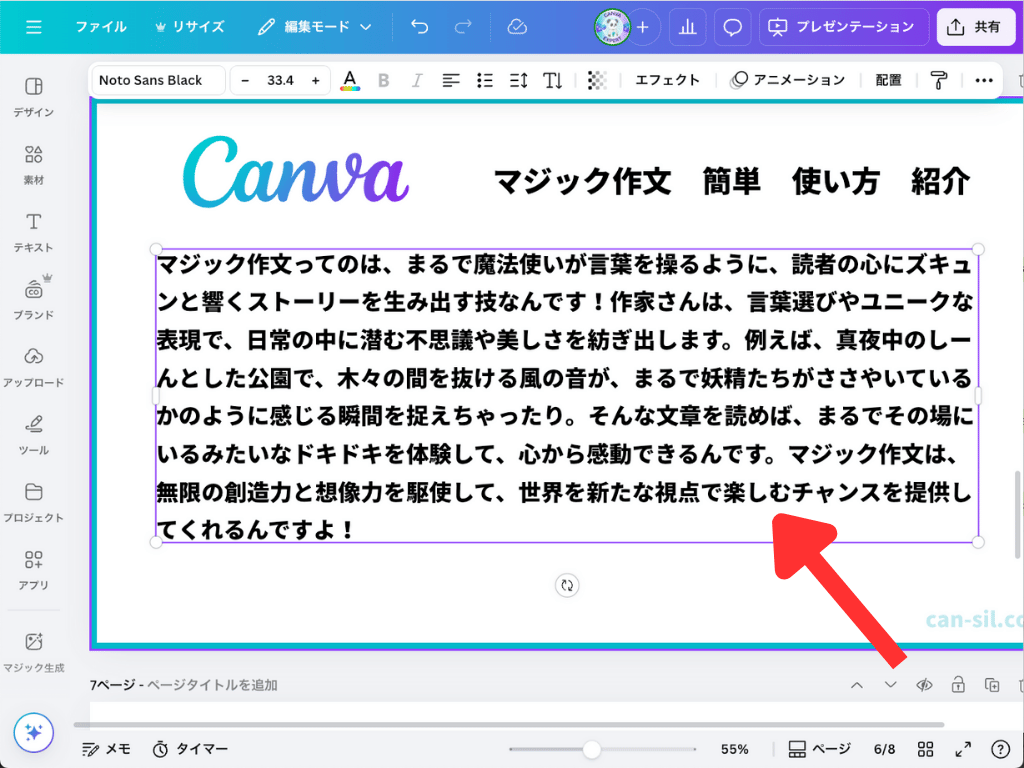Click ページタイトルを追加 to add page title
Screen dimensions: 1024x768
[212, 685]
